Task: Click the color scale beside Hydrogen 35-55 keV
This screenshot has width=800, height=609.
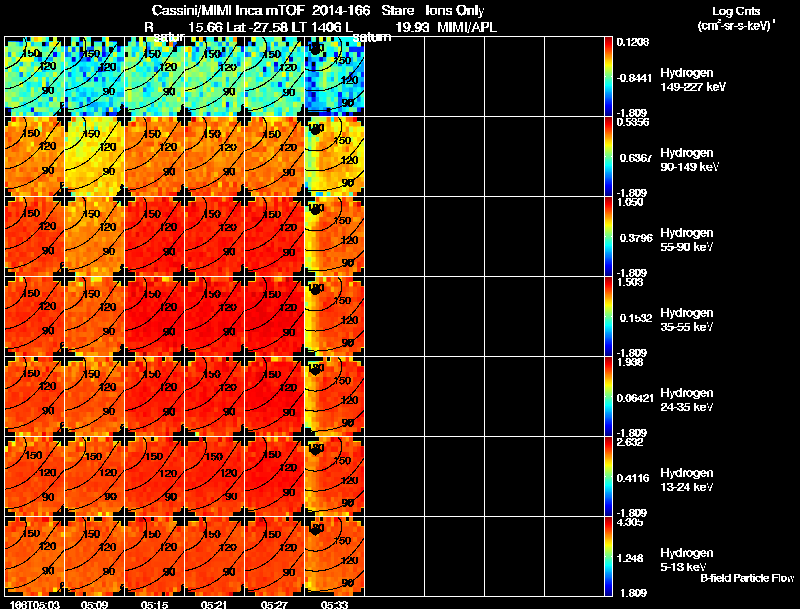Action: 608,316
